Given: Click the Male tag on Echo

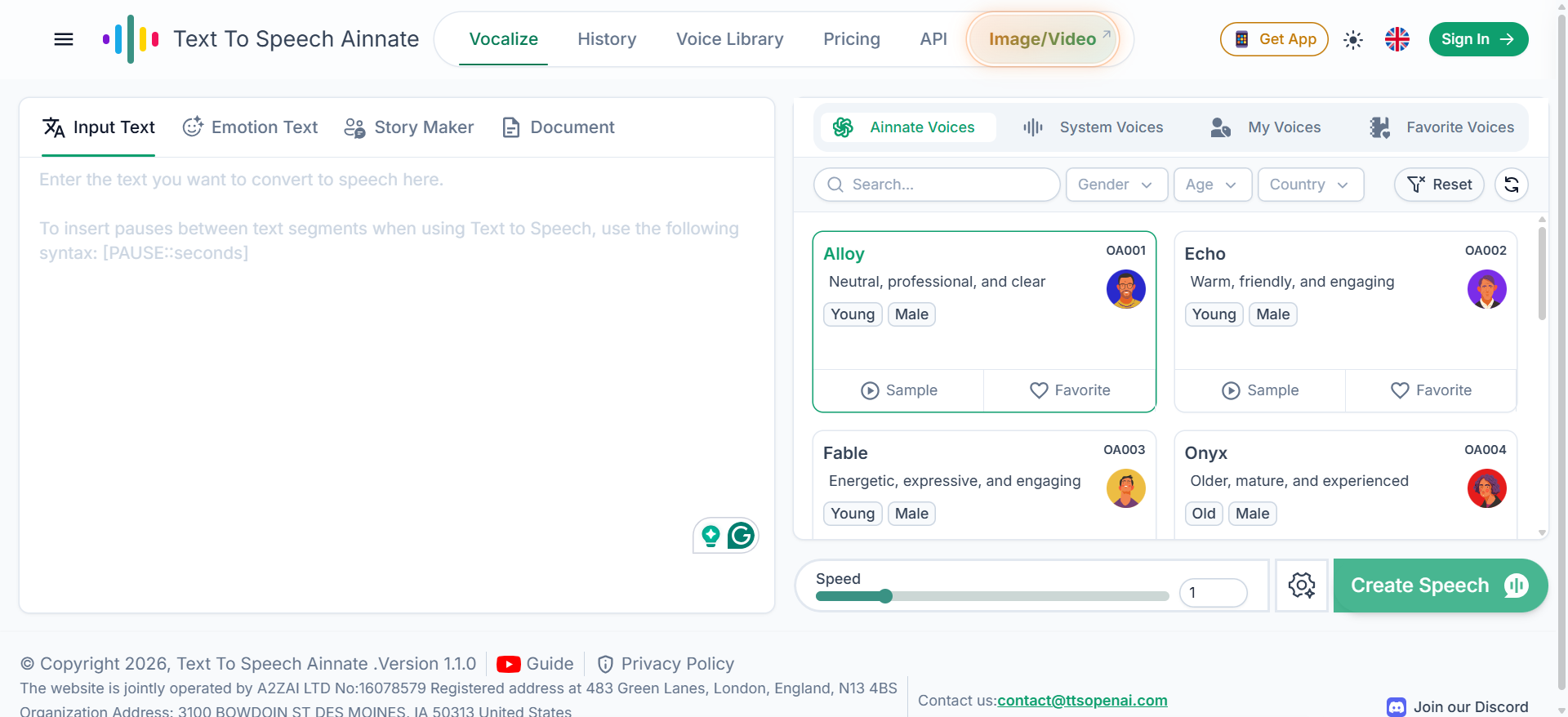Looking at the screenshot, I should pyautogui.click(x=1273, y=314).
